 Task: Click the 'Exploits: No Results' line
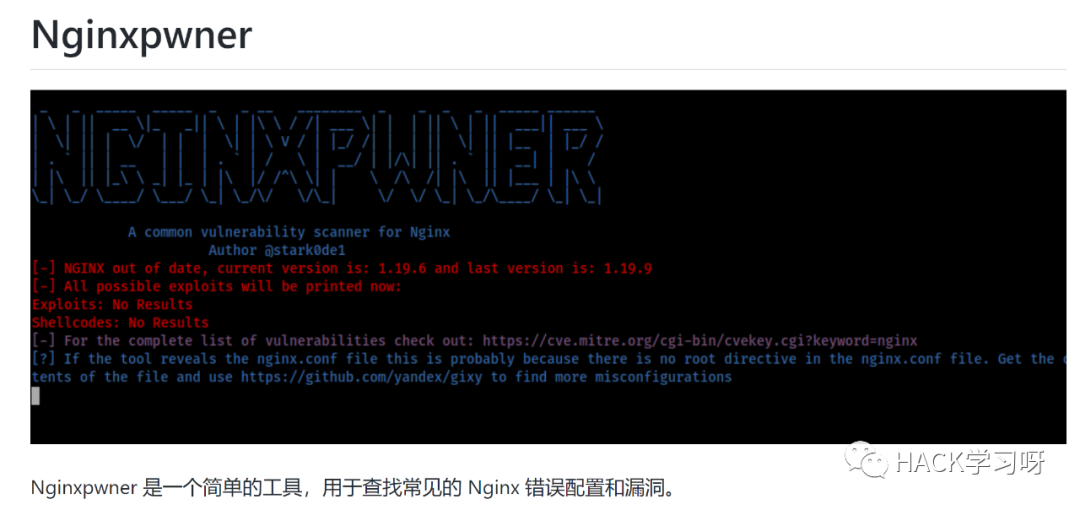click(x=112, y=304)
